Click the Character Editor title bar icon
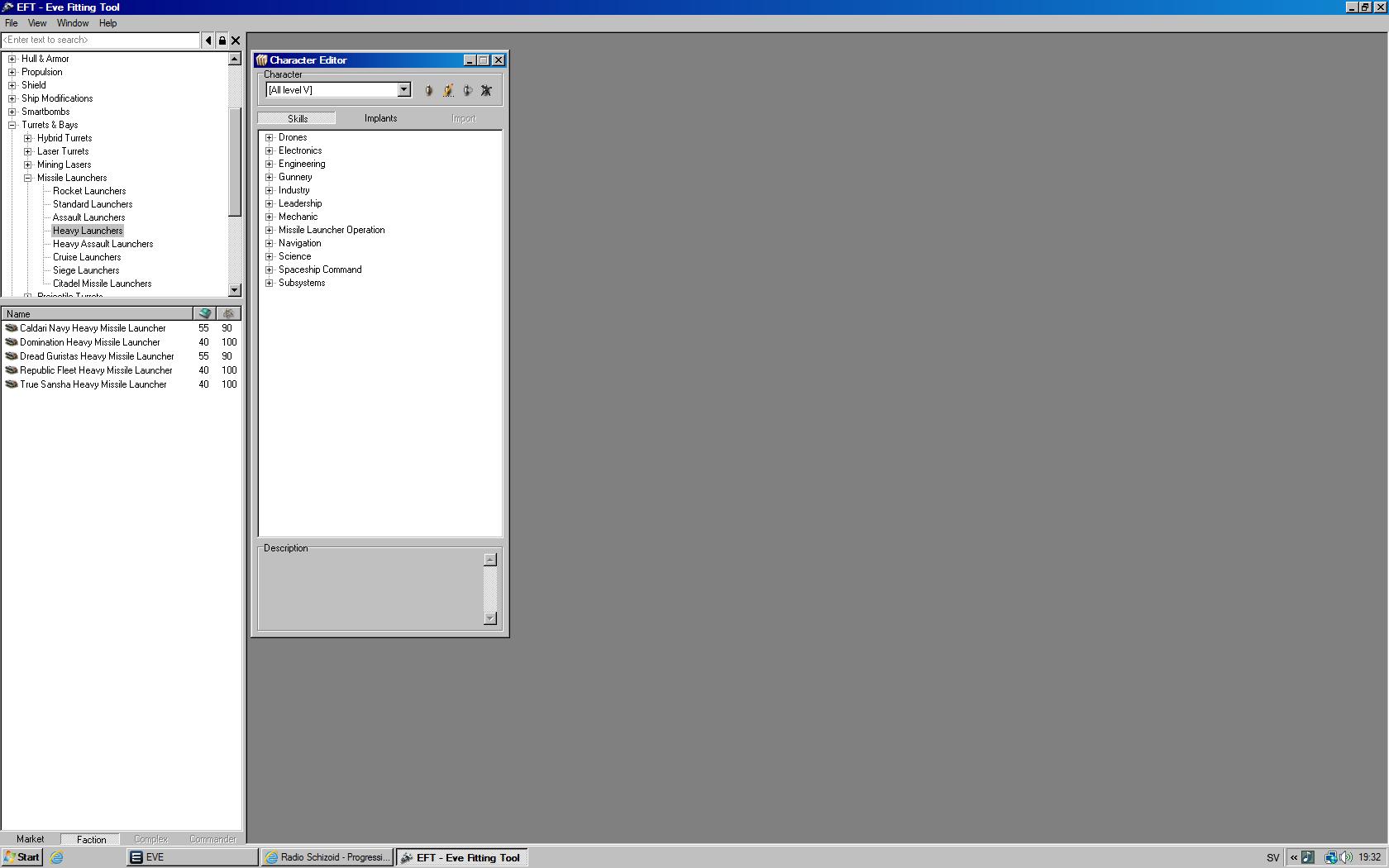 coord(261,60)
